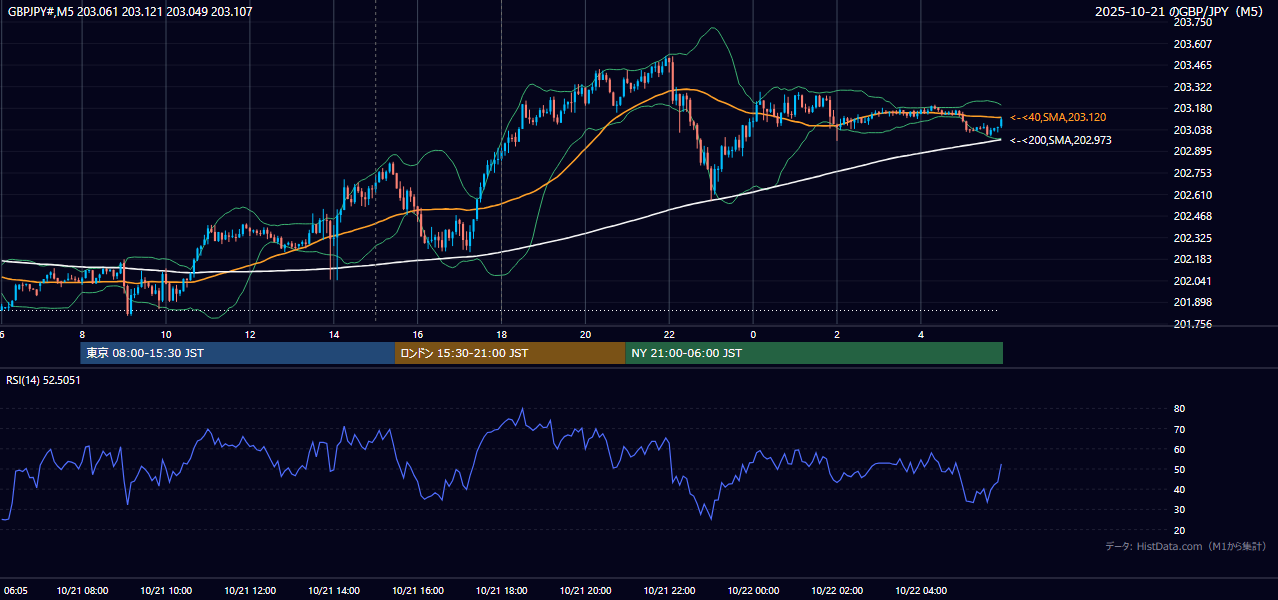Click the '2025-10-21 のGBP/JPY (M5)' chart title

[x=1180, y=12]
